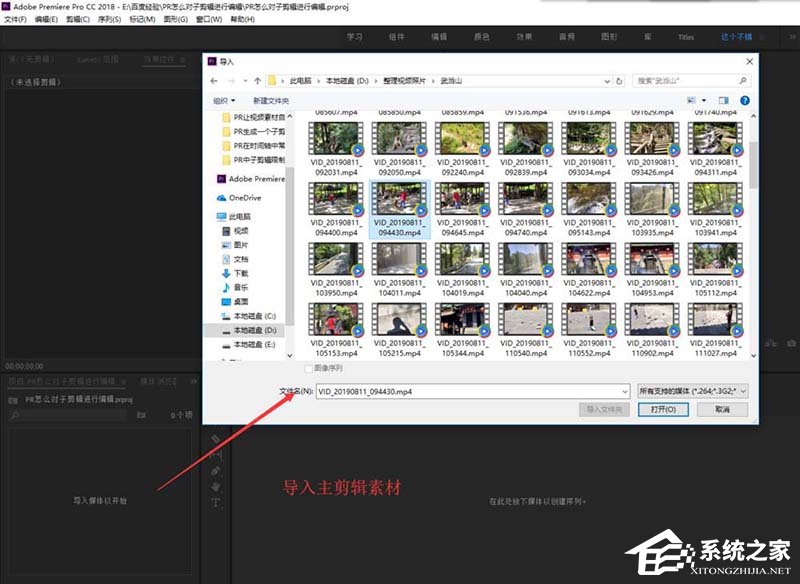
Task: Click the search magnifier in the Project panel
Action: click(13, 414)
